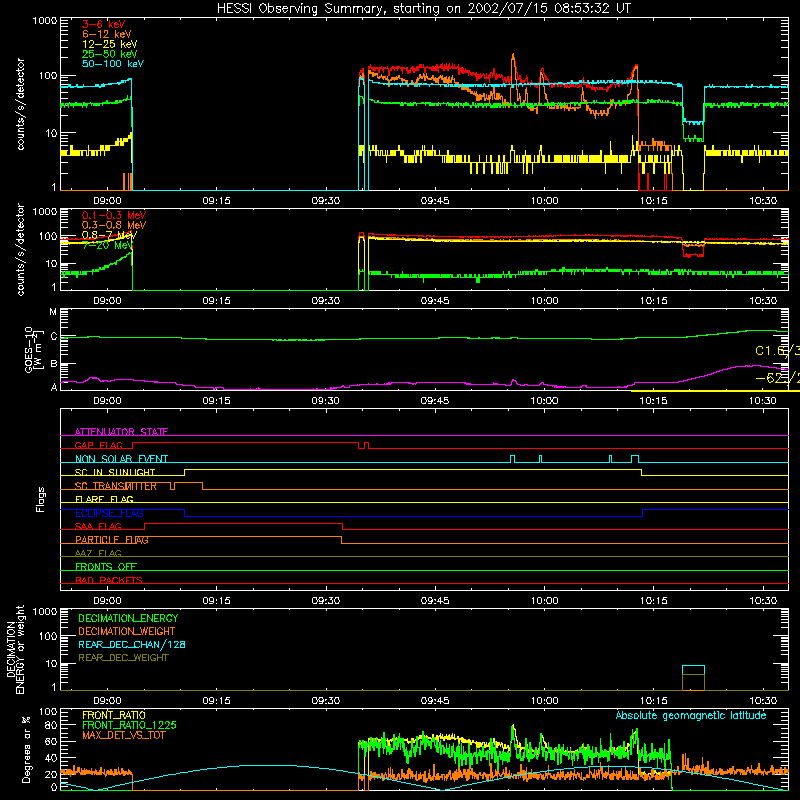Click the MAX_DET_VS_TOT legend label
This screenshot has height=800, width=800.
[123, 735]
